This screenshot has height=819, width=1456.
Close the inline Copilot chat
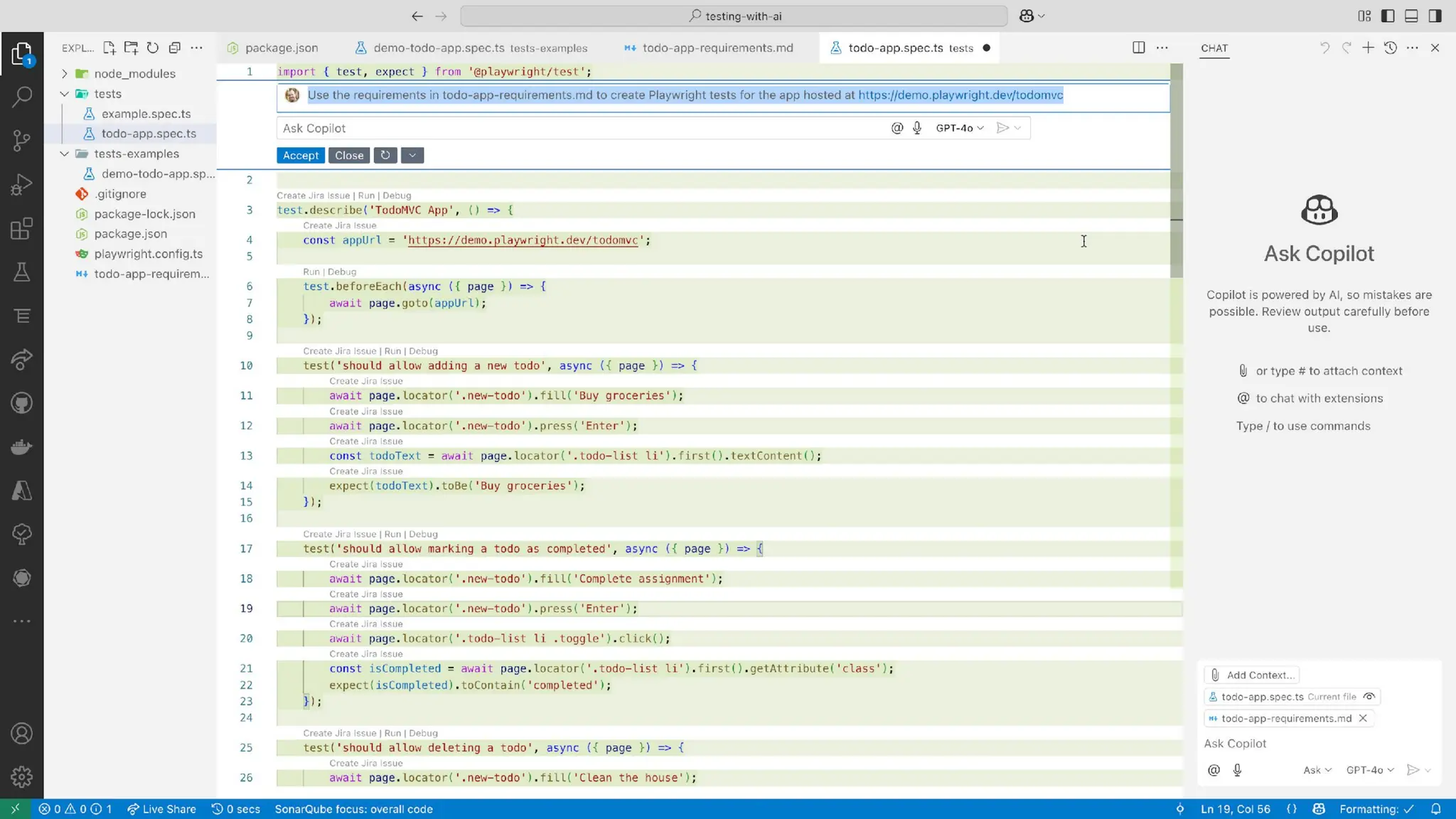tap(349, 155)
